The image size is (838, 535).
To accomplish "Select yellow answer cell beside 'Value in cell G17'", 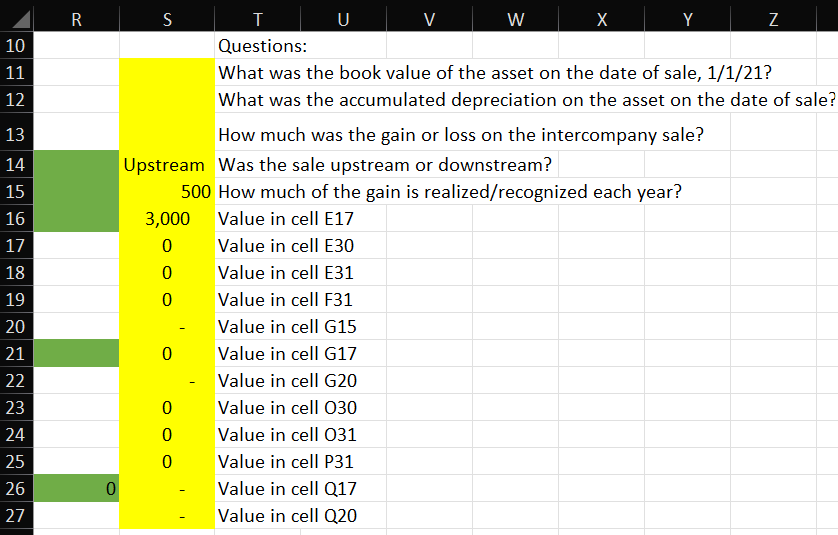I will tap(167, 353).
